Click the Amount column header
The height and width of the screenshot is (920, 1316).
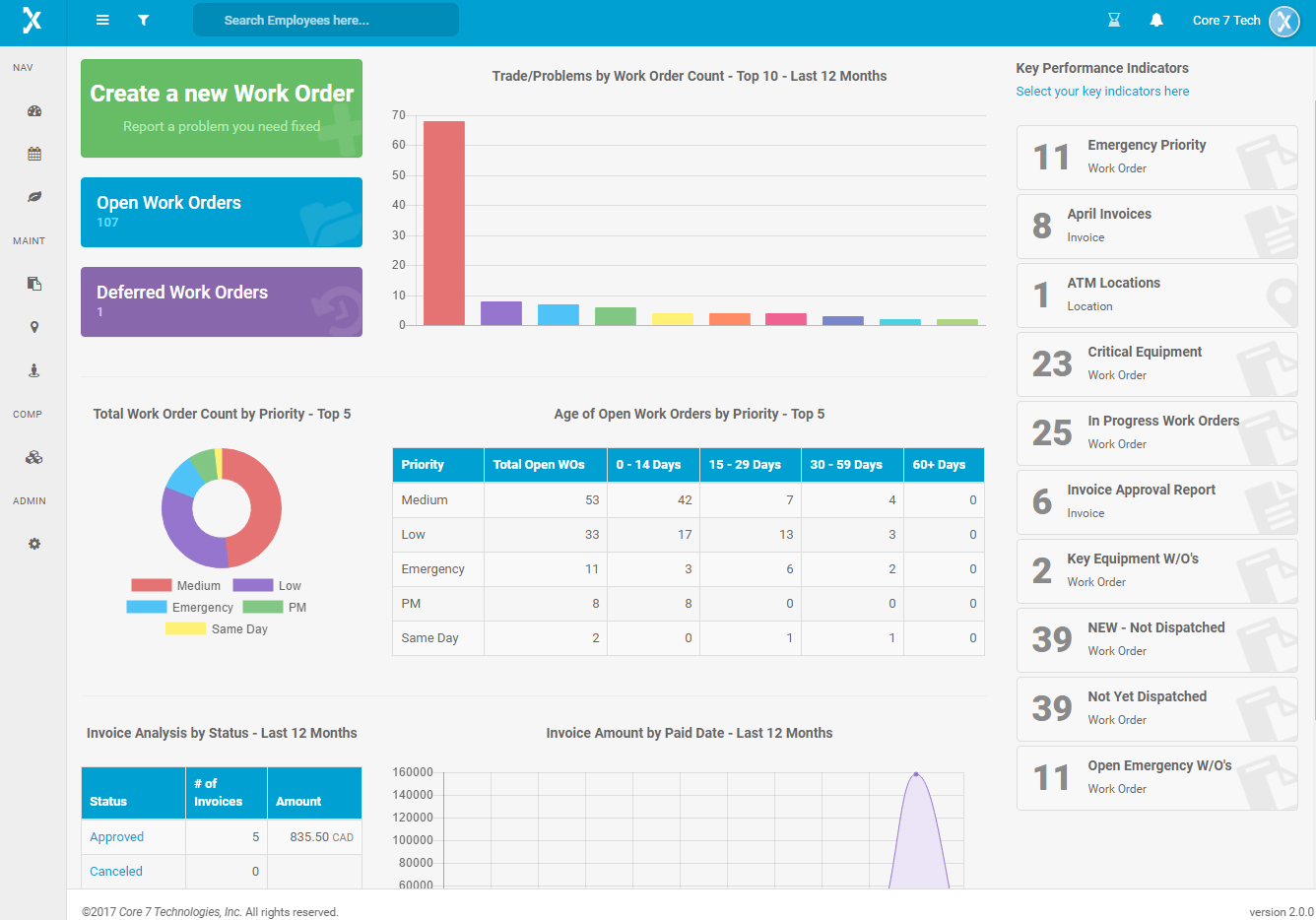(314, 793)
